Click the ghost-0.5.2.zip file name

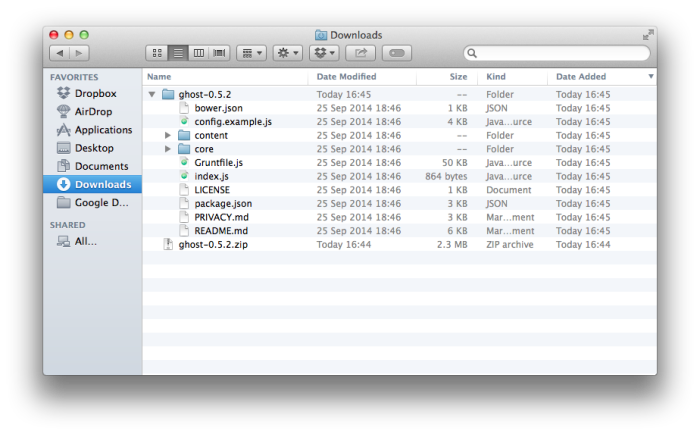213,245
